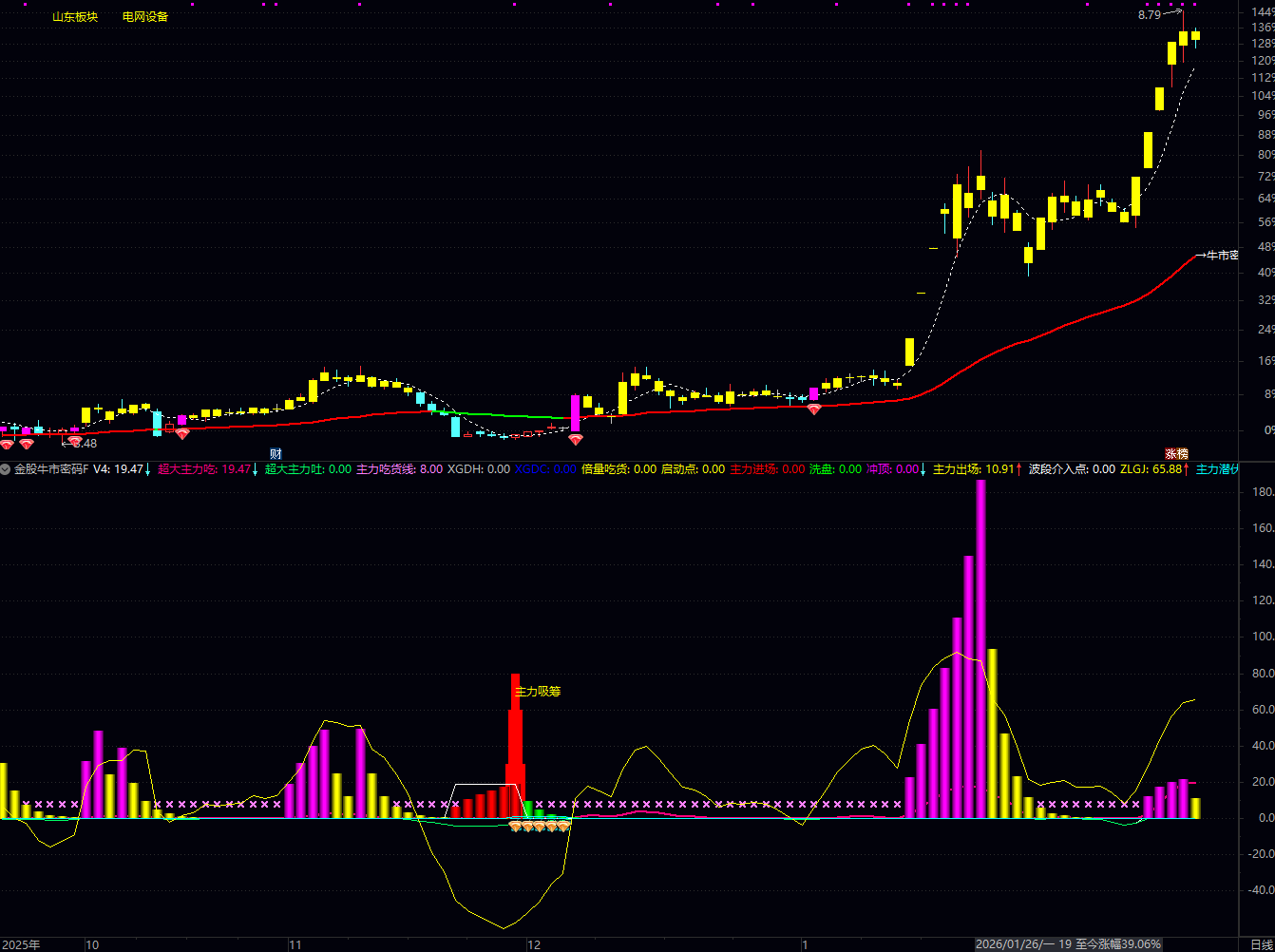Click the 2025年 time axis label
The height and width of the screenshot is (952, 1275).
20,944
